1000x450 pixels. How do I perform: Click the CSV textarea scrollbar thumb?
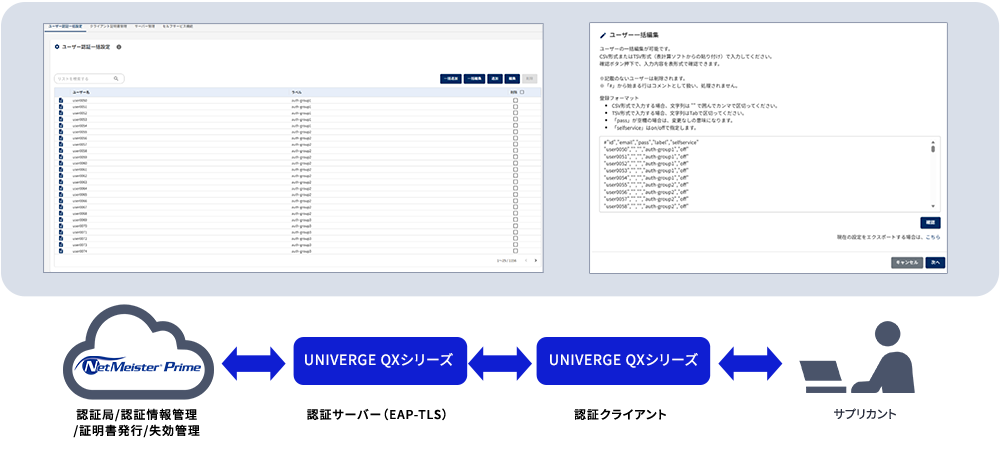click(933, 149)
